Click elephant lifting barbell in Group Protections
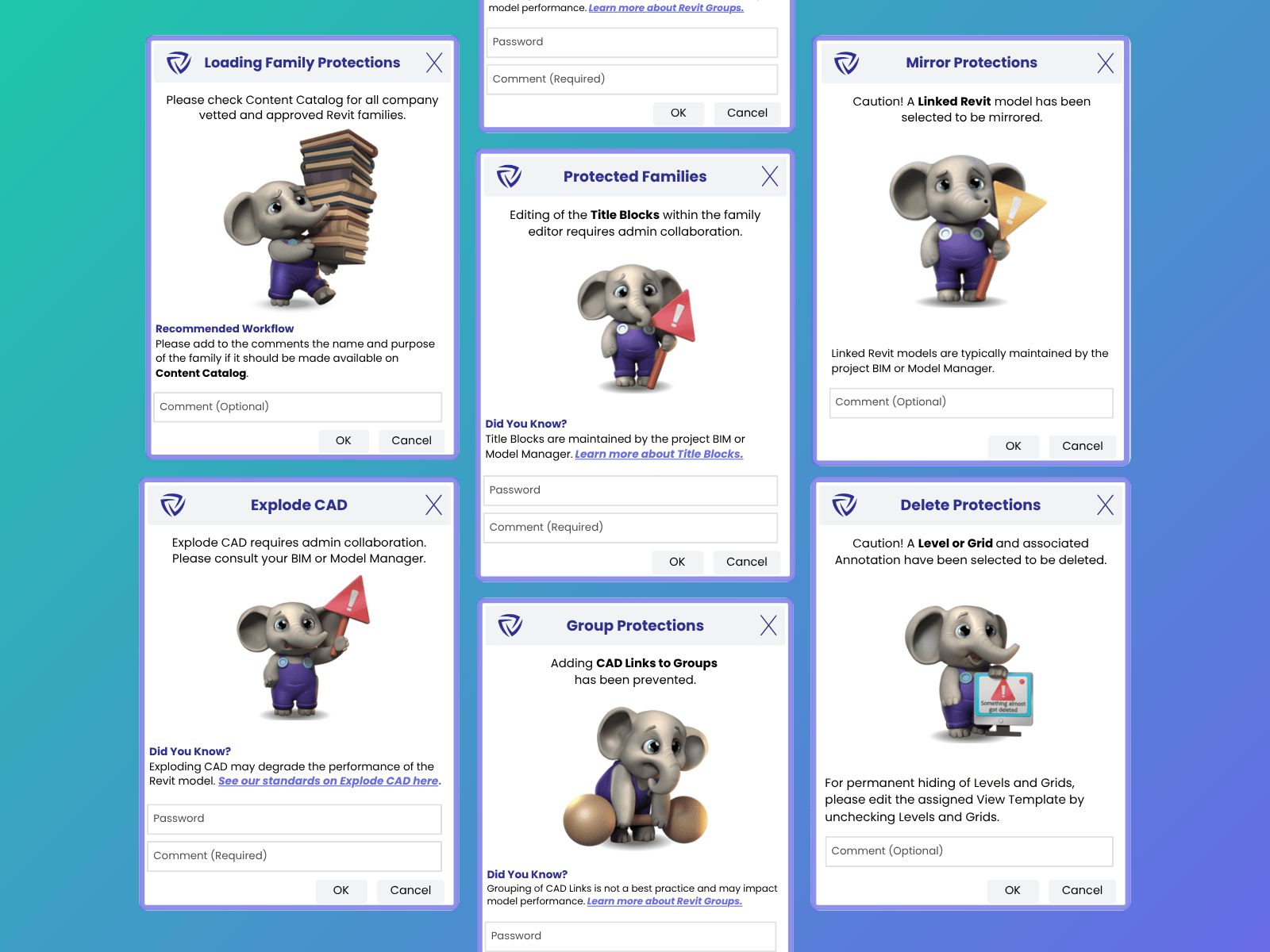This screenshot has height=952, width=1270. point(636,777)
